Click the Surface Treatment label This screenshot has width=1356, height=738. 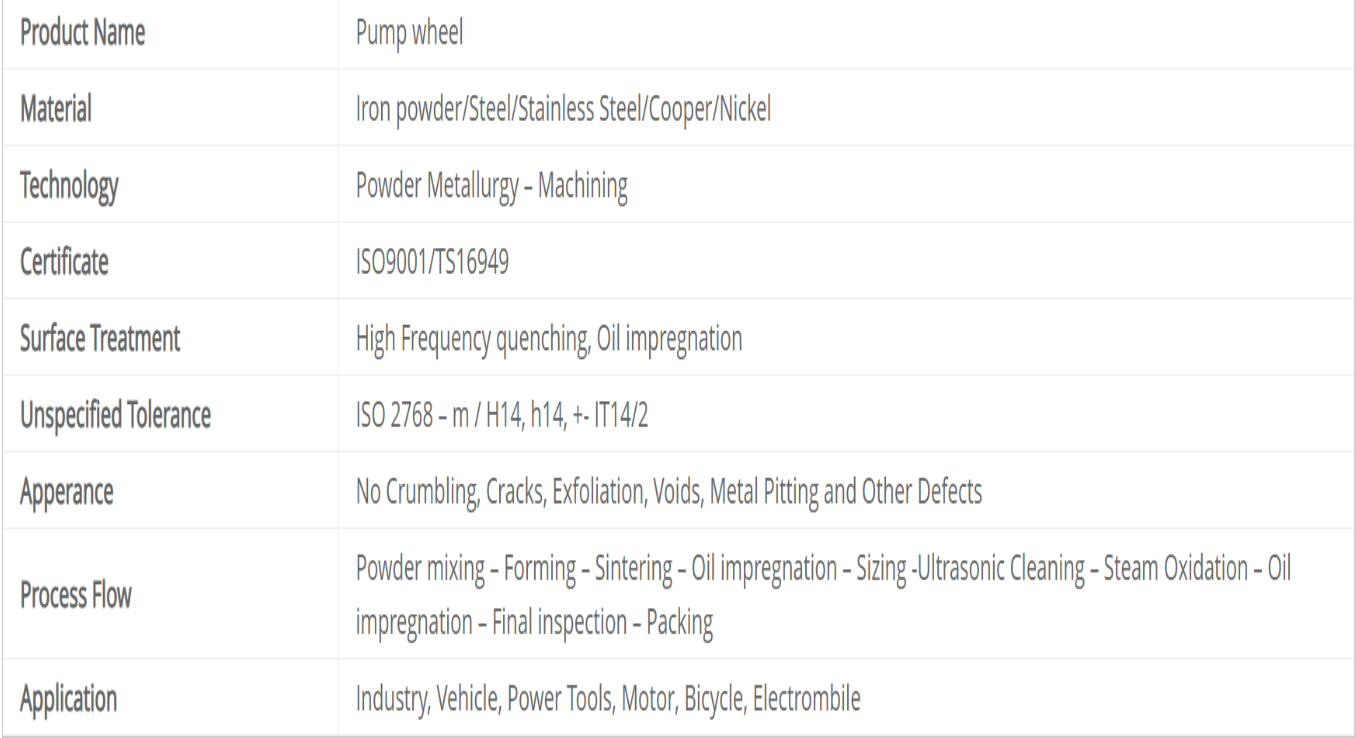click(100, 339)
